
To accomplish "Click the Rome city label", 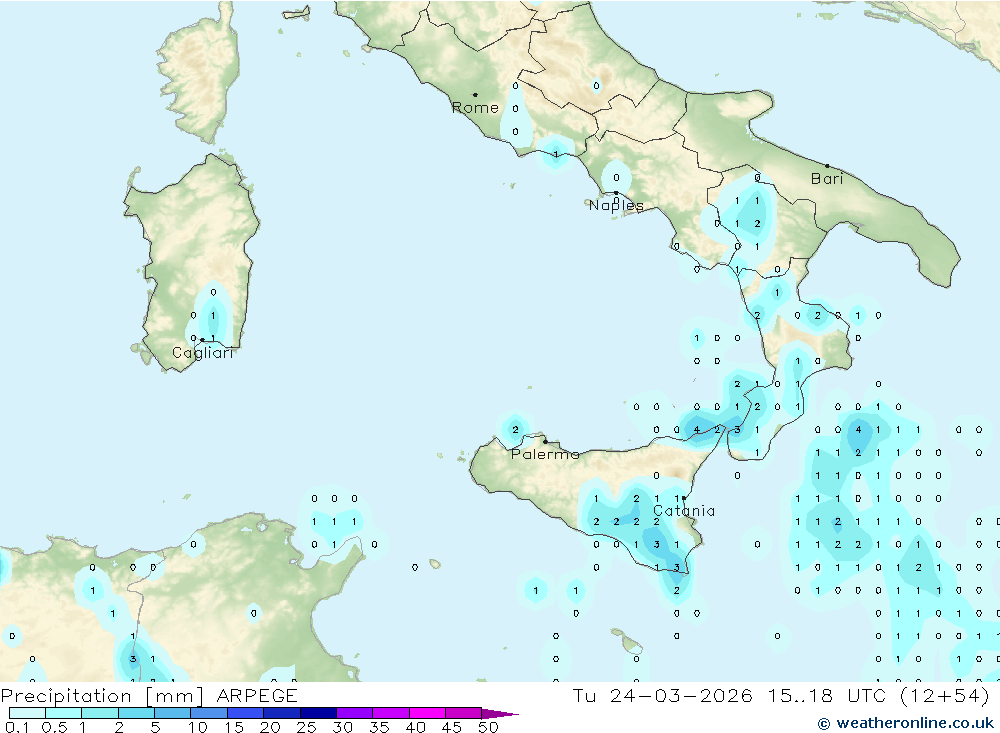I will click(475, 108).
